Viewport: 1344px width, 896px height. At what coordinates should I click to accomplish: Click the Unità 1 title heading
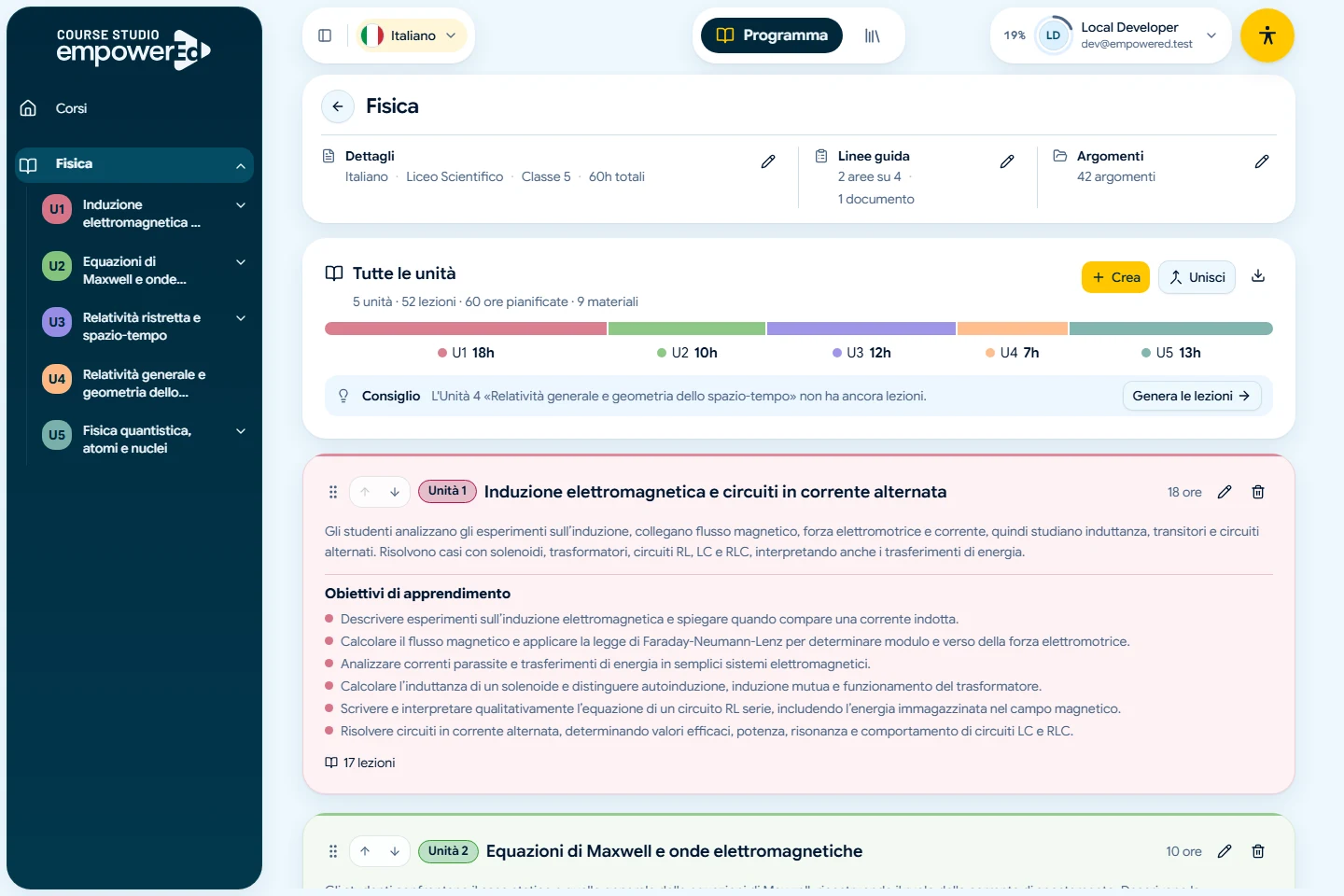coord(715,492)
